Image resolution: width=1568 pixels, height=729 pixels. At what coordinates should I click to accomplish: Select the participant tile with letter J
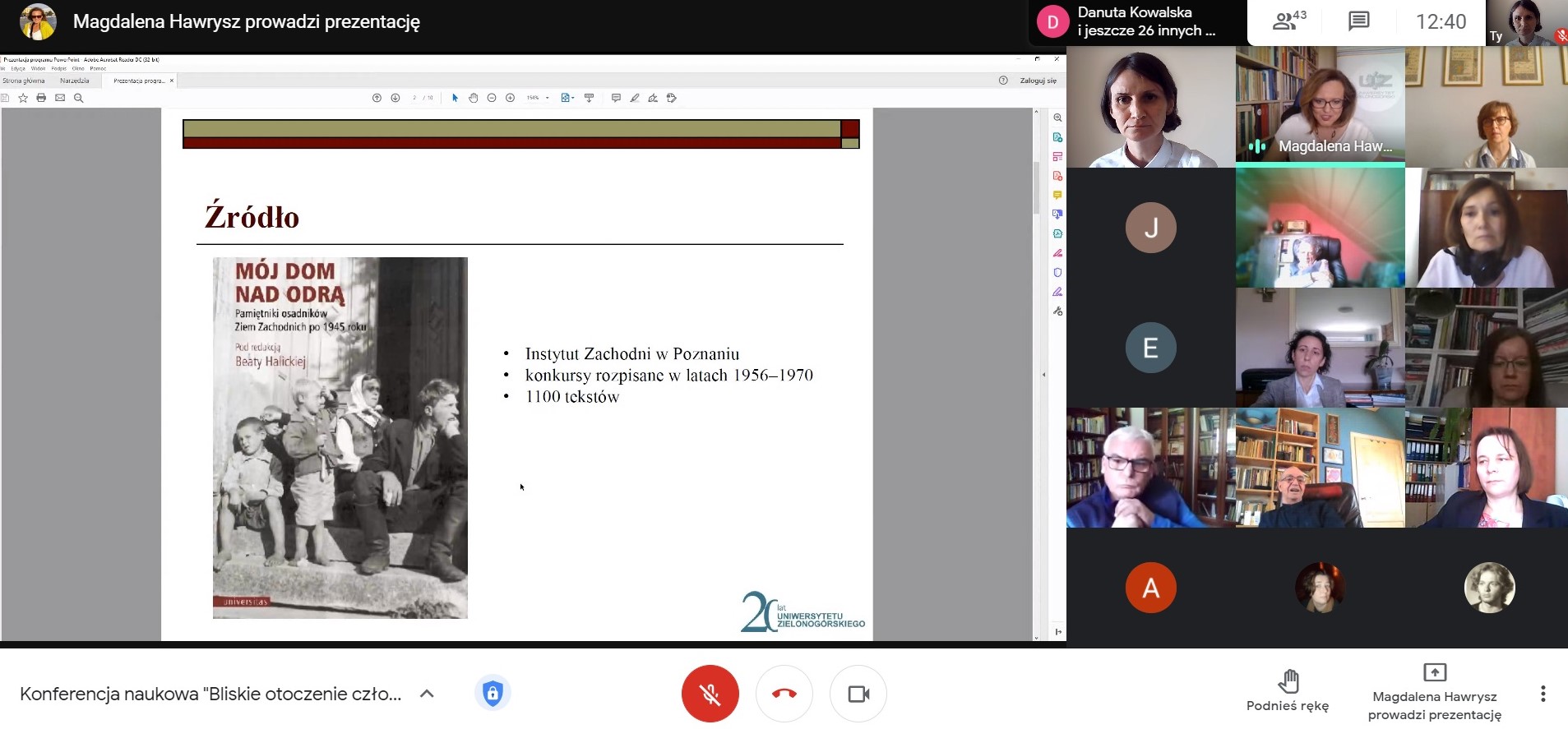[x=1150, y=228]
